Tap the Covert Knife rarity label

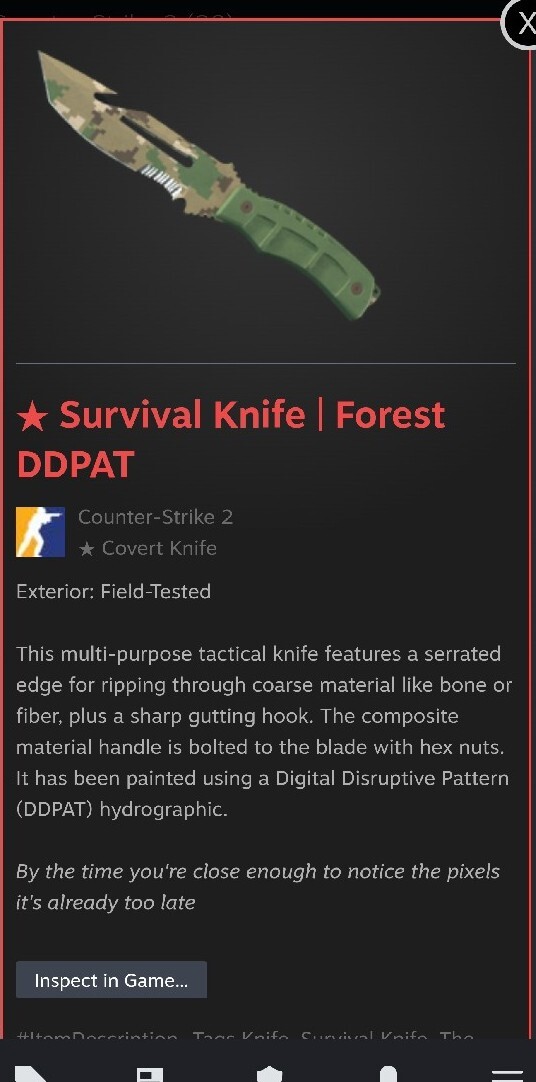pos(159,549)
